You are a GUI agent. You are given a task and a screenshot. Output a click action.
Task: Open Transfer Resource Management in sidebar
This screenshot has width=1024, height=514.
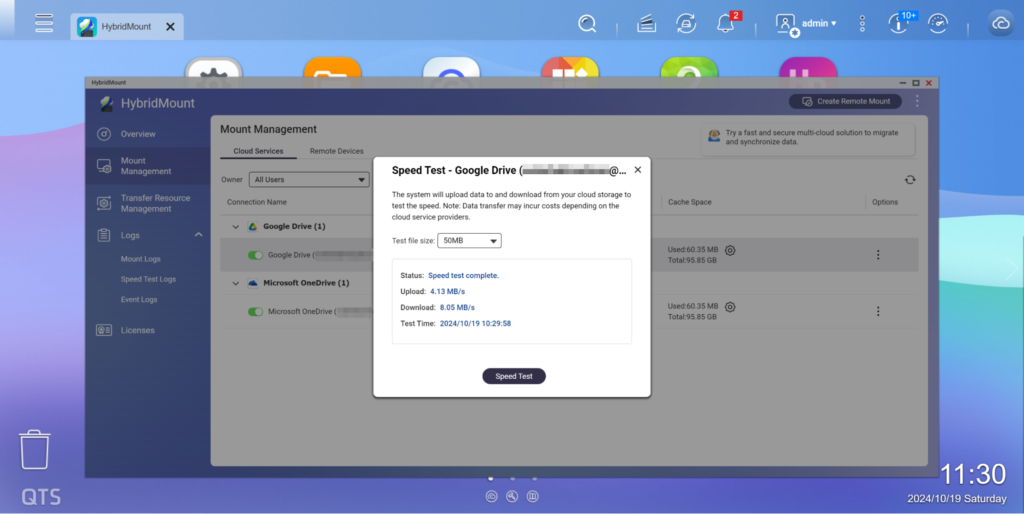(155, 203)
